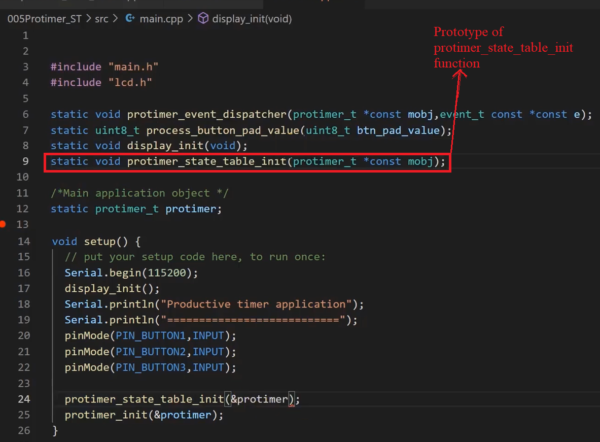Viewport: 600px width, 442px height.
Task: Click line number 24 in the gutter
Action: pyautogui.click(x=24, y=399)
